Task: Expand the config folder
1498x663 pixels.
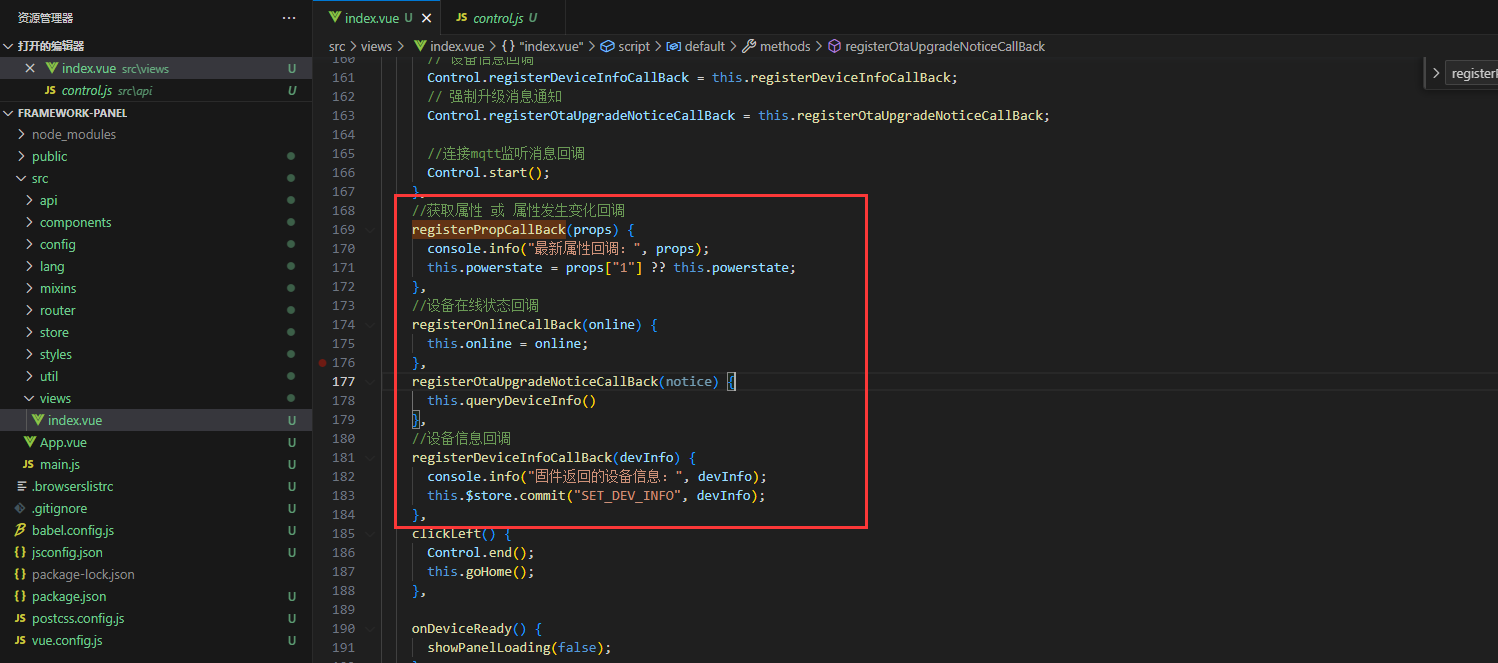Action: (x=30, y=244)
